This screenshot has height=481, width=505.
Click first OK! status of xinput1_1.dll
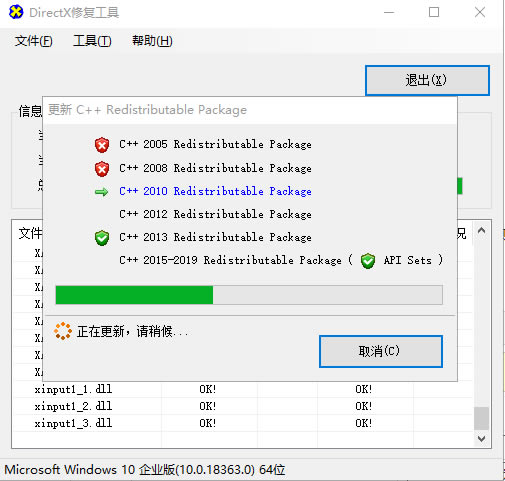coord(208,389)
